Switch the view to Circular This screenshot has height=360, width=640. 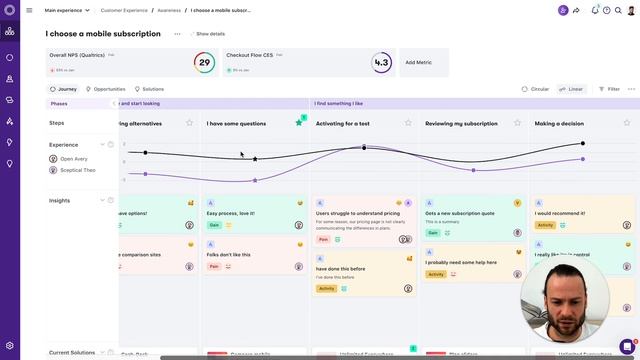535,89
